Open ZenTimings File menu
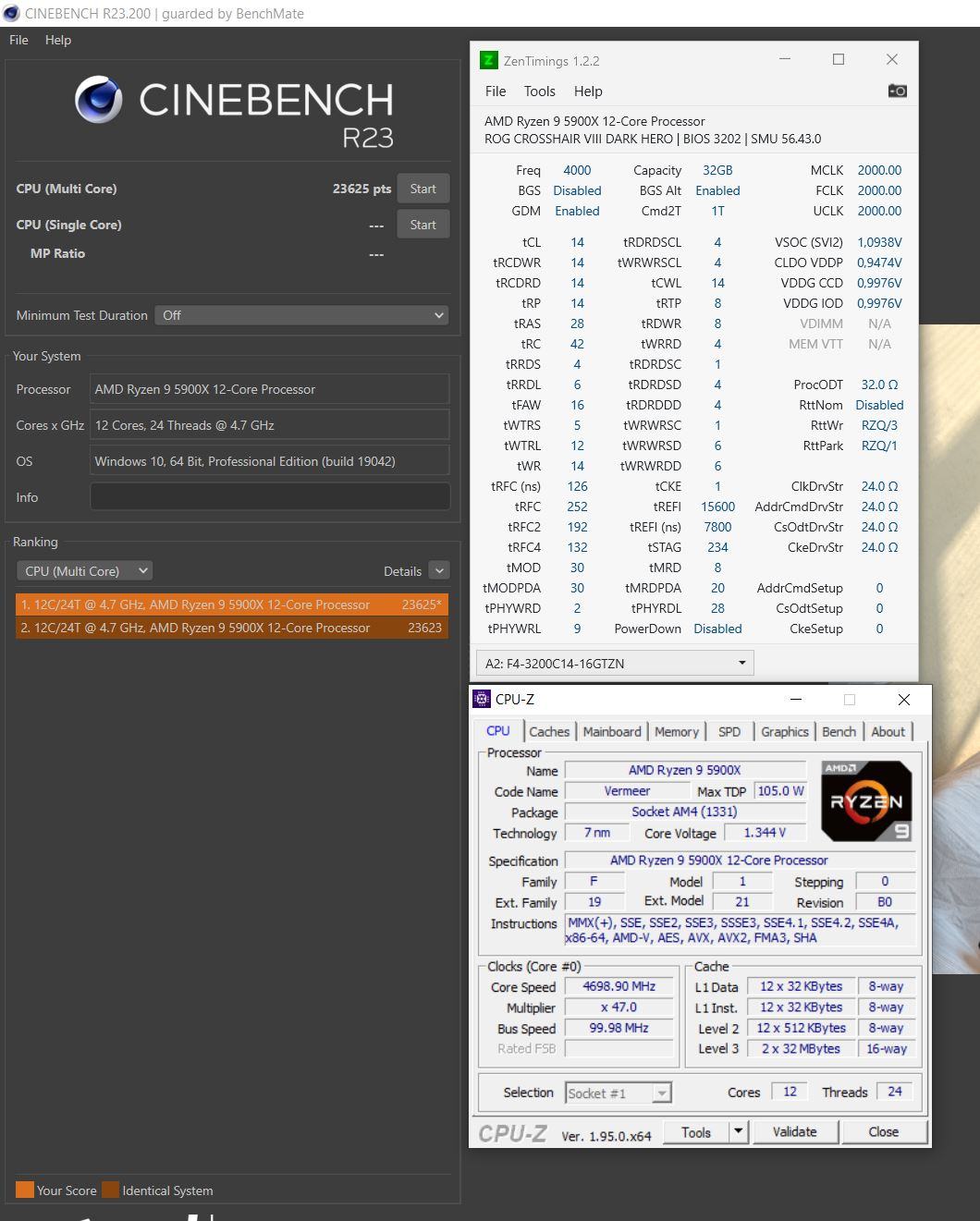 point(496,91)
